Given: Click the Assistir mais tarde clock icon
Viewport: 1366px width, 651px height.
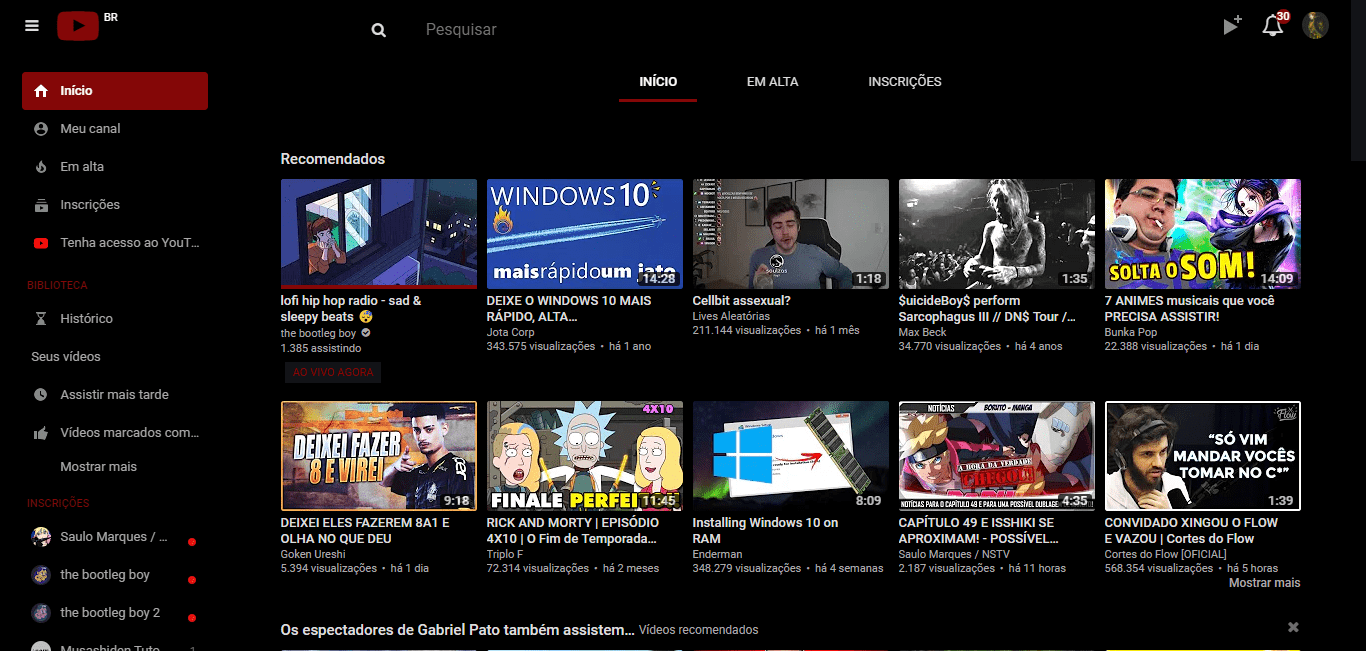Looking at the screenshot, I should [x=41, y=395].
